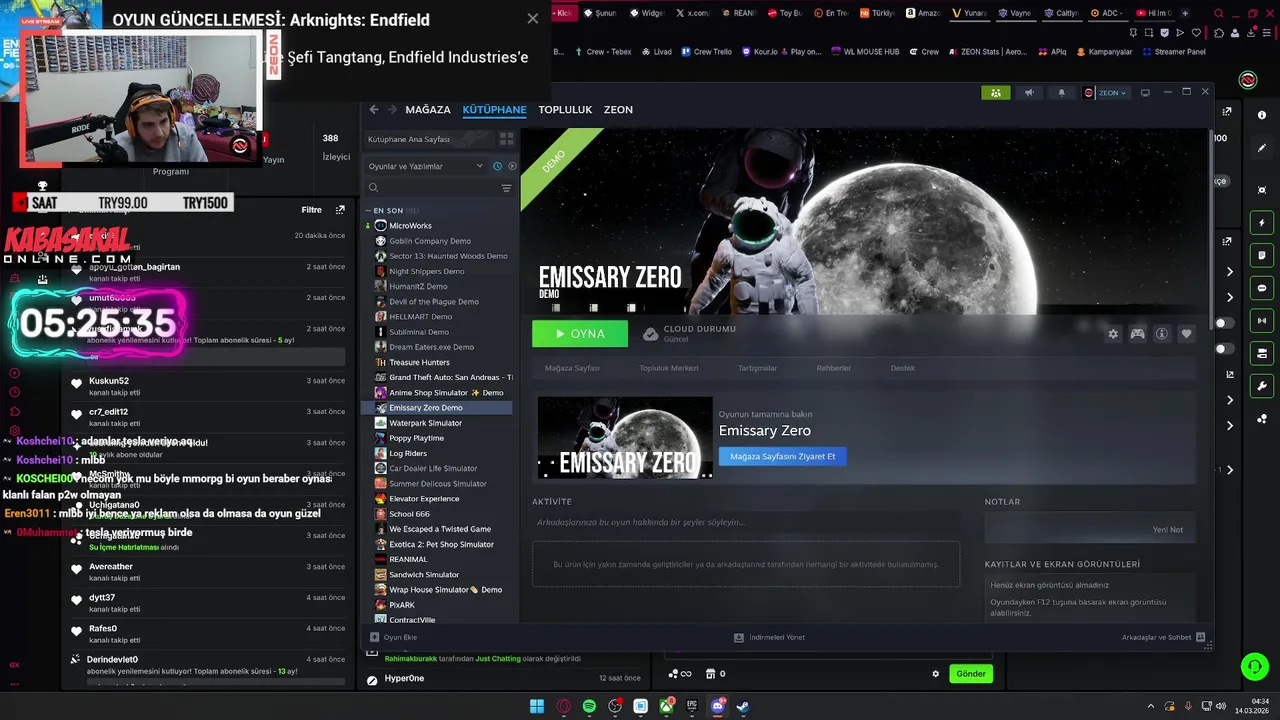
Task: Open game settings gear for Emissary Zero
Action: (x=1113, y=334)
